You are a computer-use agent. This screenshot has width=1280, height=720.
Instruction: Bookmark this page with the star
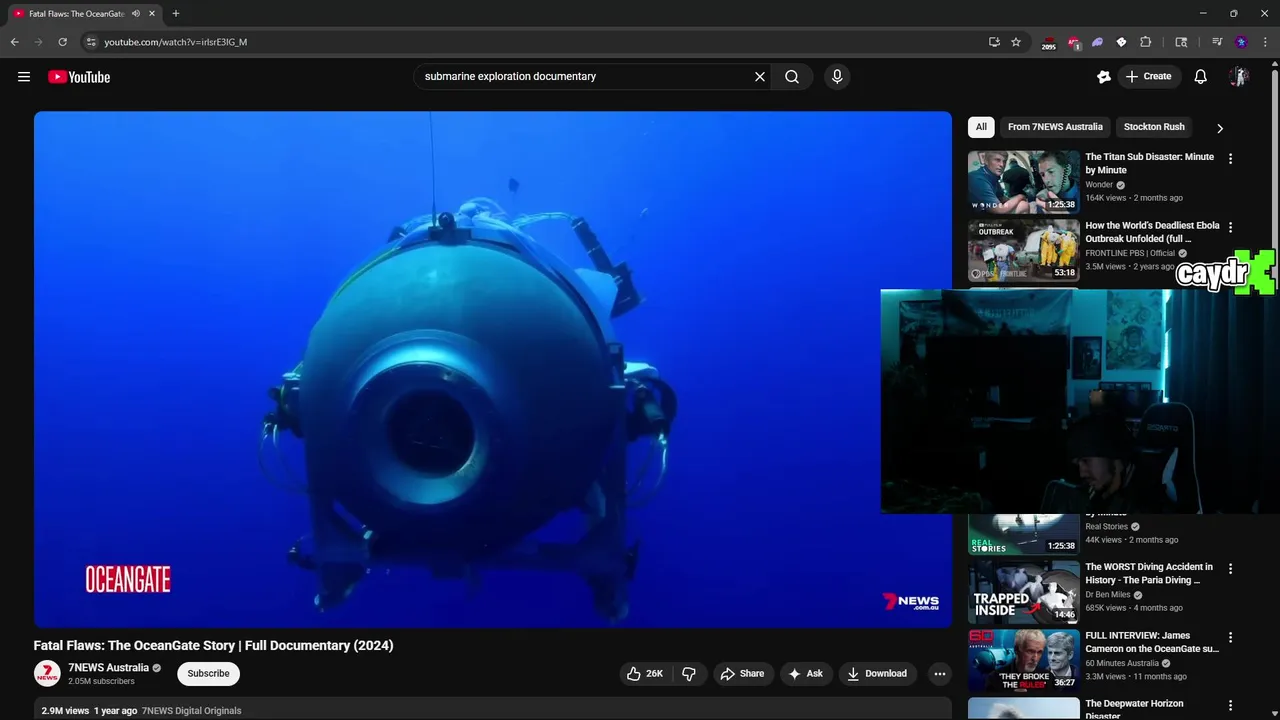point(1016,42)
